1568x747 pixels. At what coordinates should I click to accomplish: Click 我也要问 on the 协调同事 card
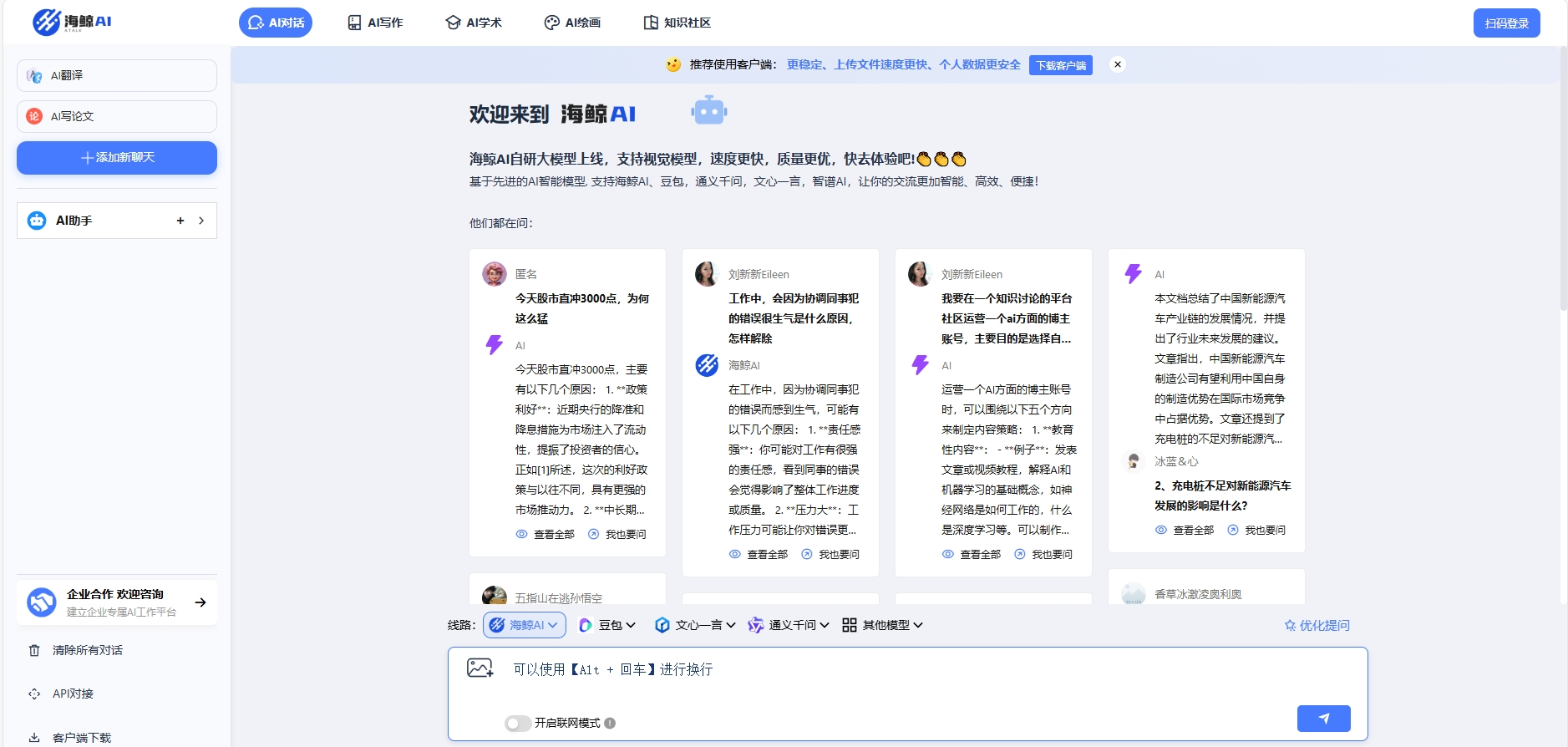(x=830, y=554)
